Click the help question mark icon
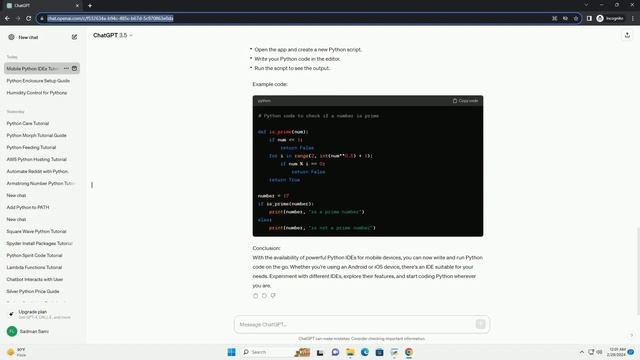This screenshot has width=640, height=360. pos(631,335)
